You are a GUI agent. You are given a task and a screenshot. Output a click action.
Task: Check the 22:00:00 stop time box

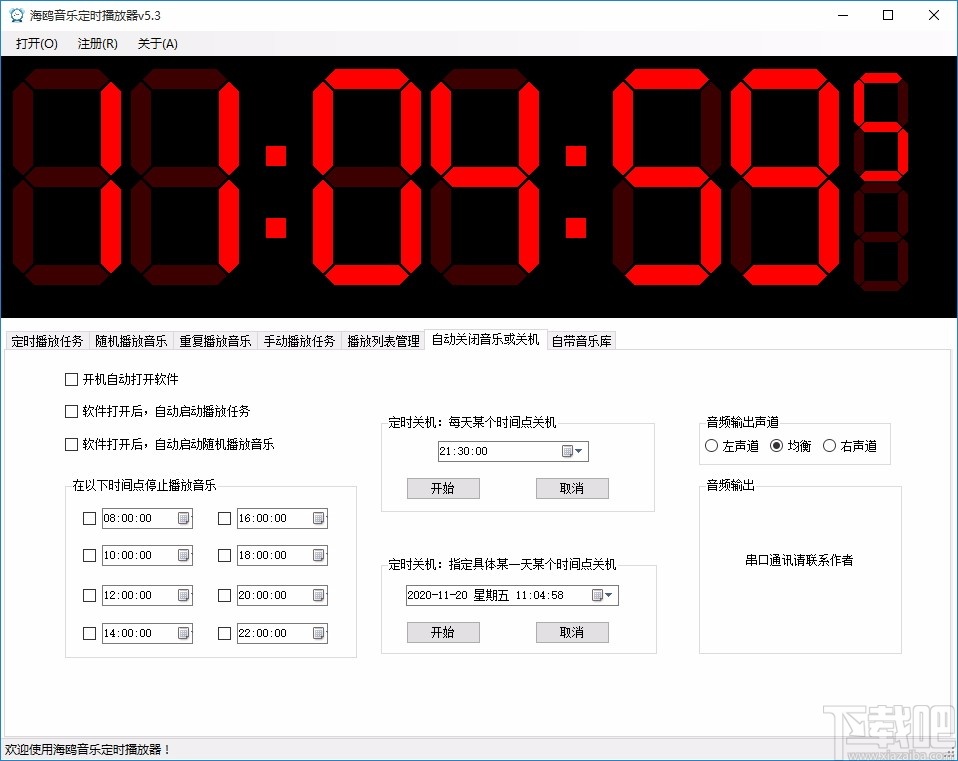224,632
